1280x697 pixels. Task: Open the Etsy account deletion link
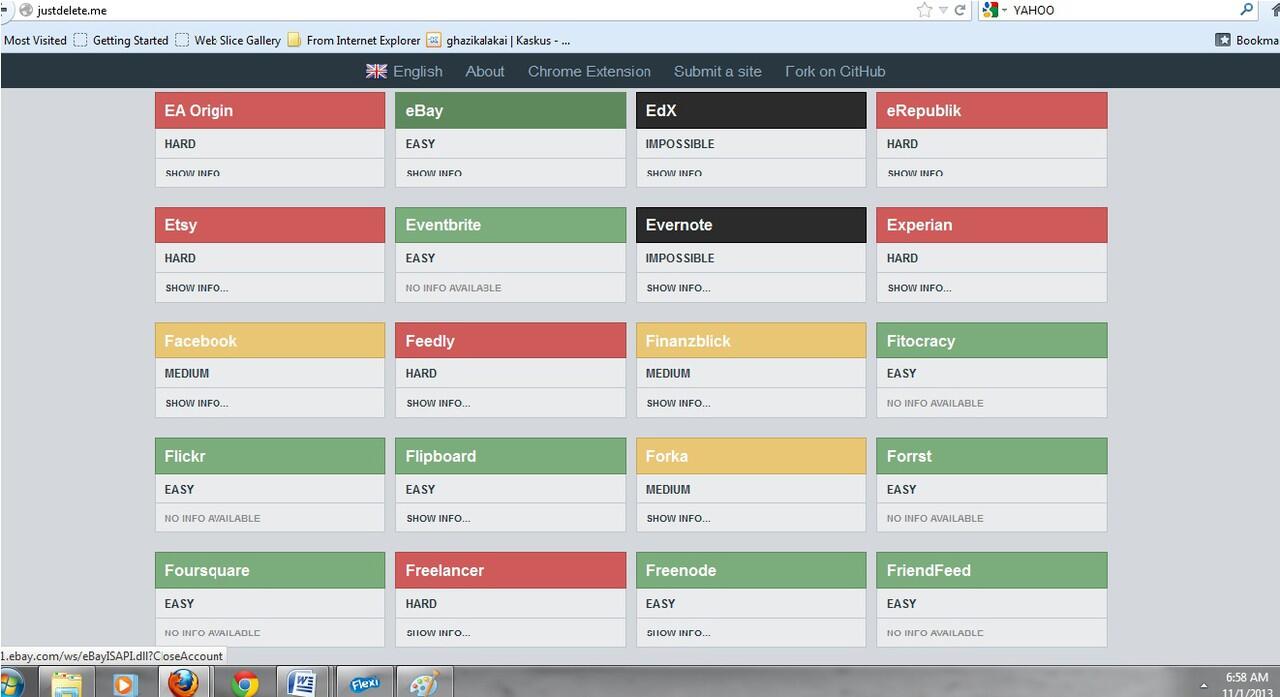pos(181,225)
